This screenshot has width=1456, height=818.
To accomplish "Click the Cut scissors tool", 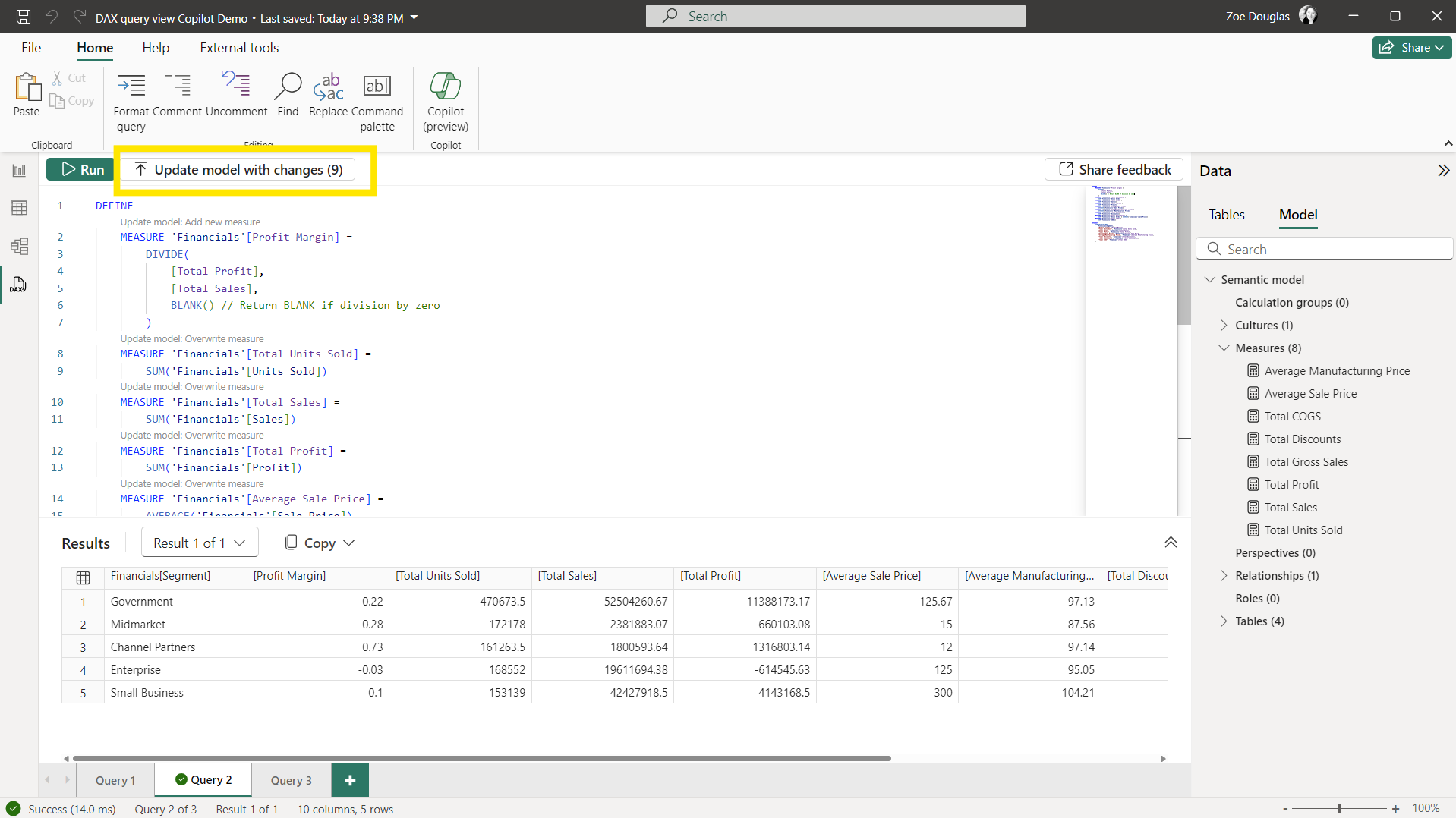I will (x=68, y=78).
